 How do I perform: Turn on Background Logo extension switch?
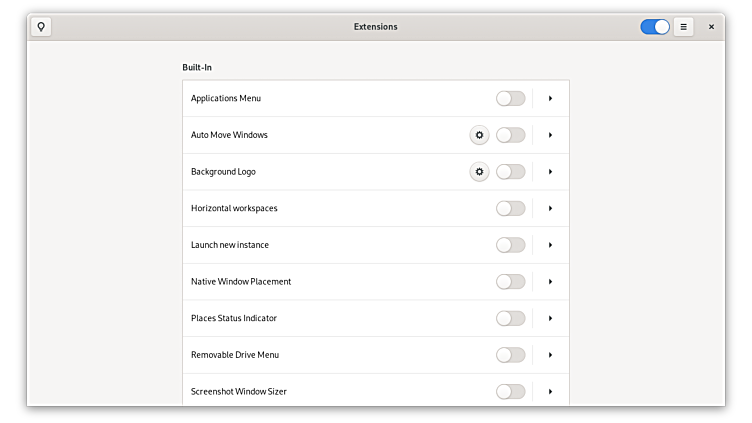[x=510, y=172]
